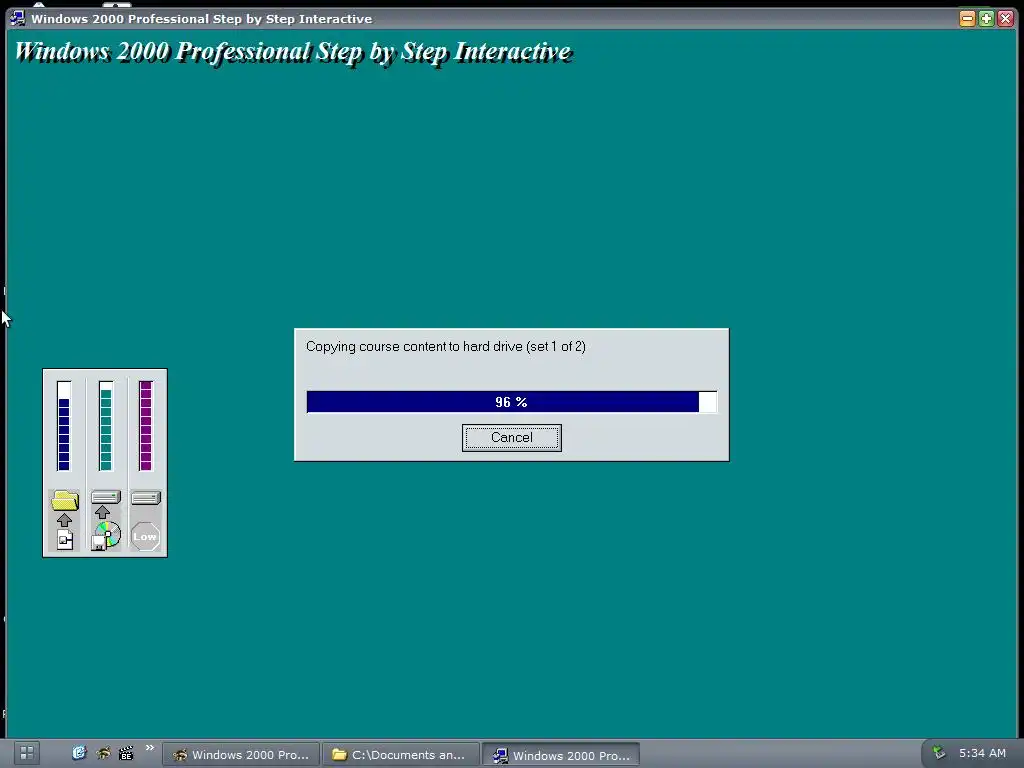Click the 96 % copy progress bar
The height and width of the screenshot is (768, 1024).
pyautogui.click(x=511, y=402)
